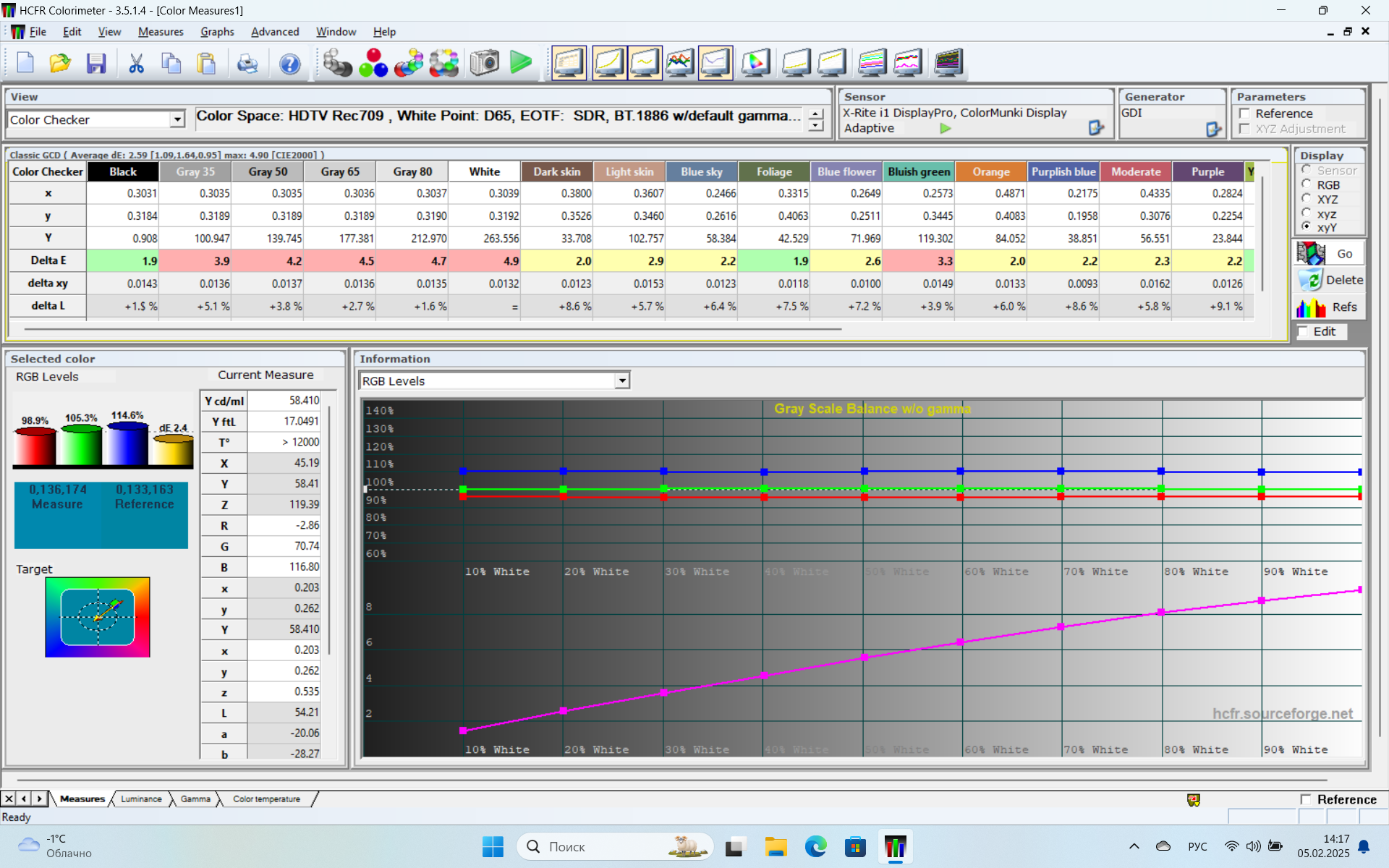Open the CIE diagram graph icon
Image resolution: width=1389 pixels, height=868 pixels.
(755, 64)
